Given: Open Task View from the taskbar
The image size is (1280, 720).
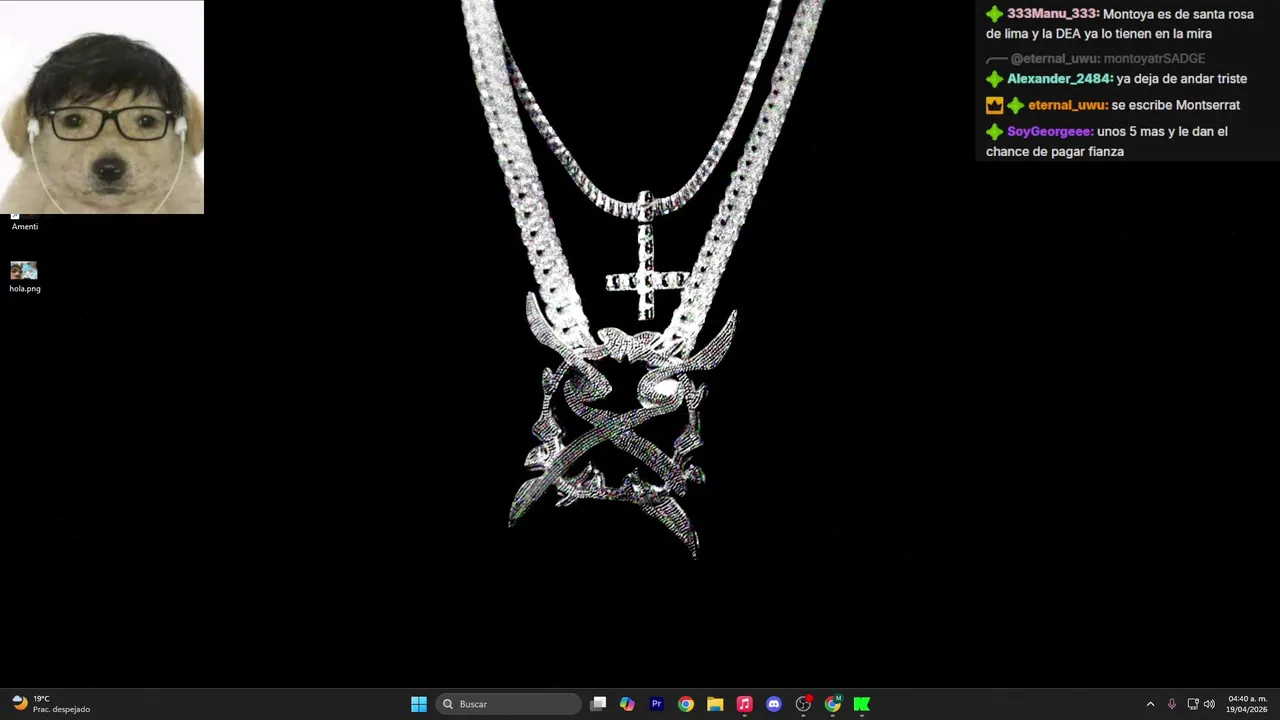Looking at the screenshot, I should pyautogui.click(x=598, y=704).
